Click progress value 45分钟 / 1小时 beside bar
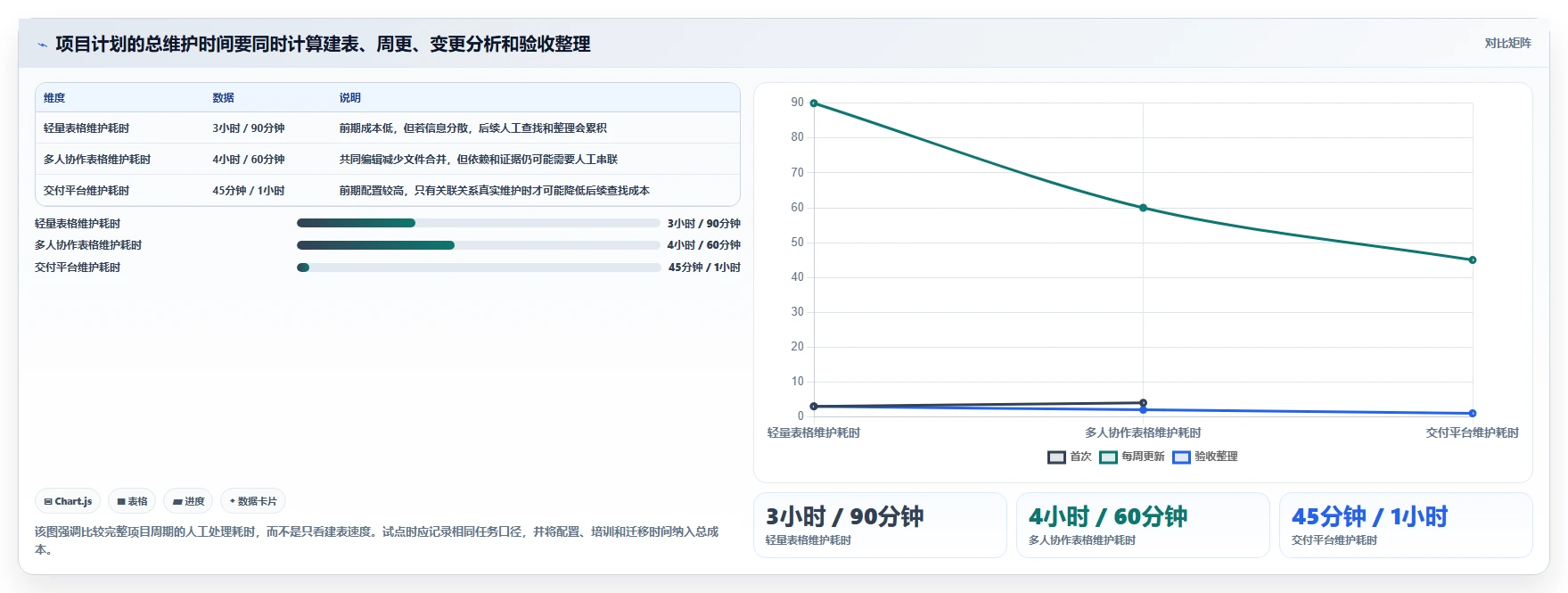 point(704,268)
